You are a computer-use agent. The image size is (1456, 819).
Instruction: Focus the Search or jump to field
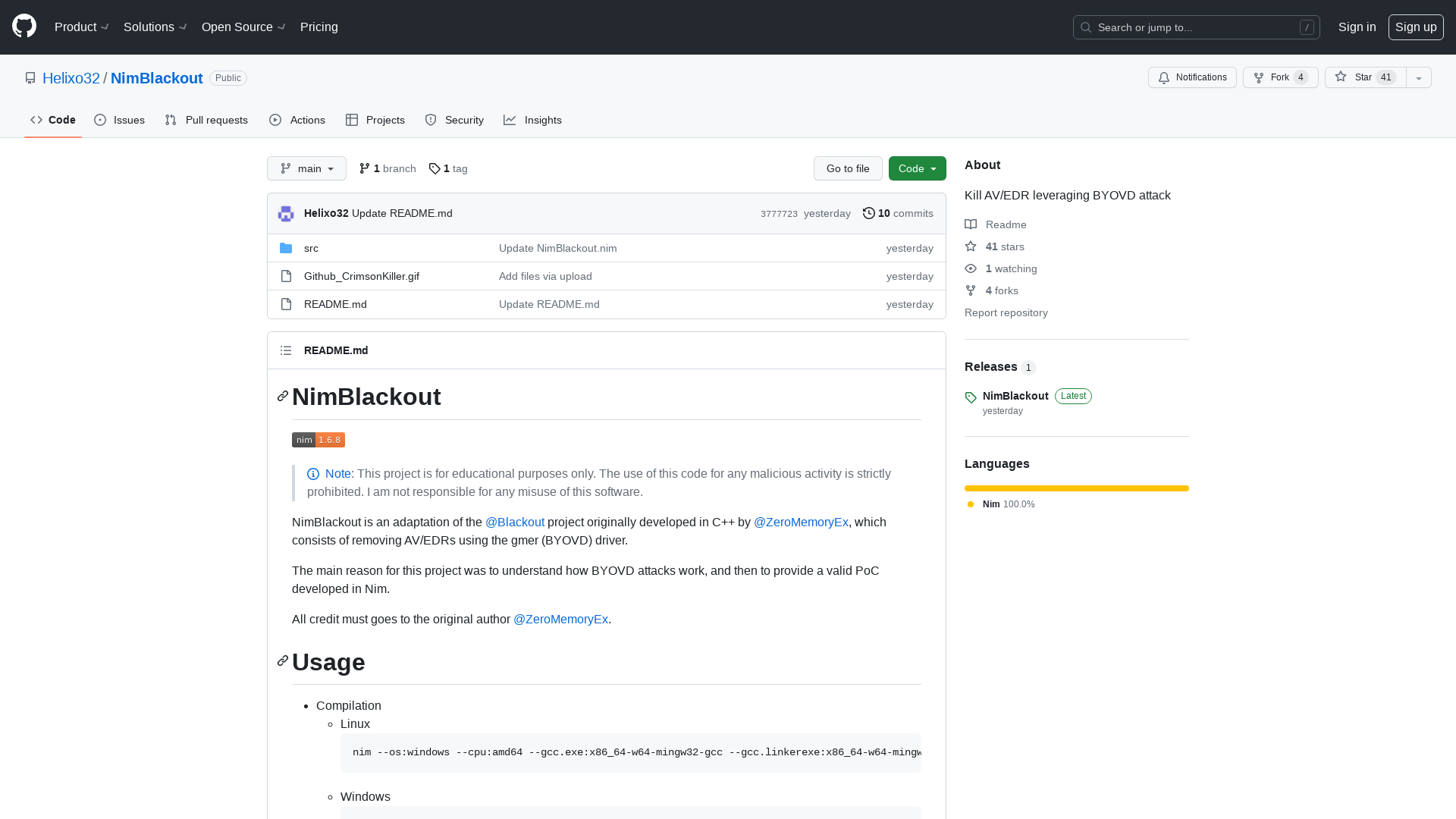click(x=1197, y=27)
